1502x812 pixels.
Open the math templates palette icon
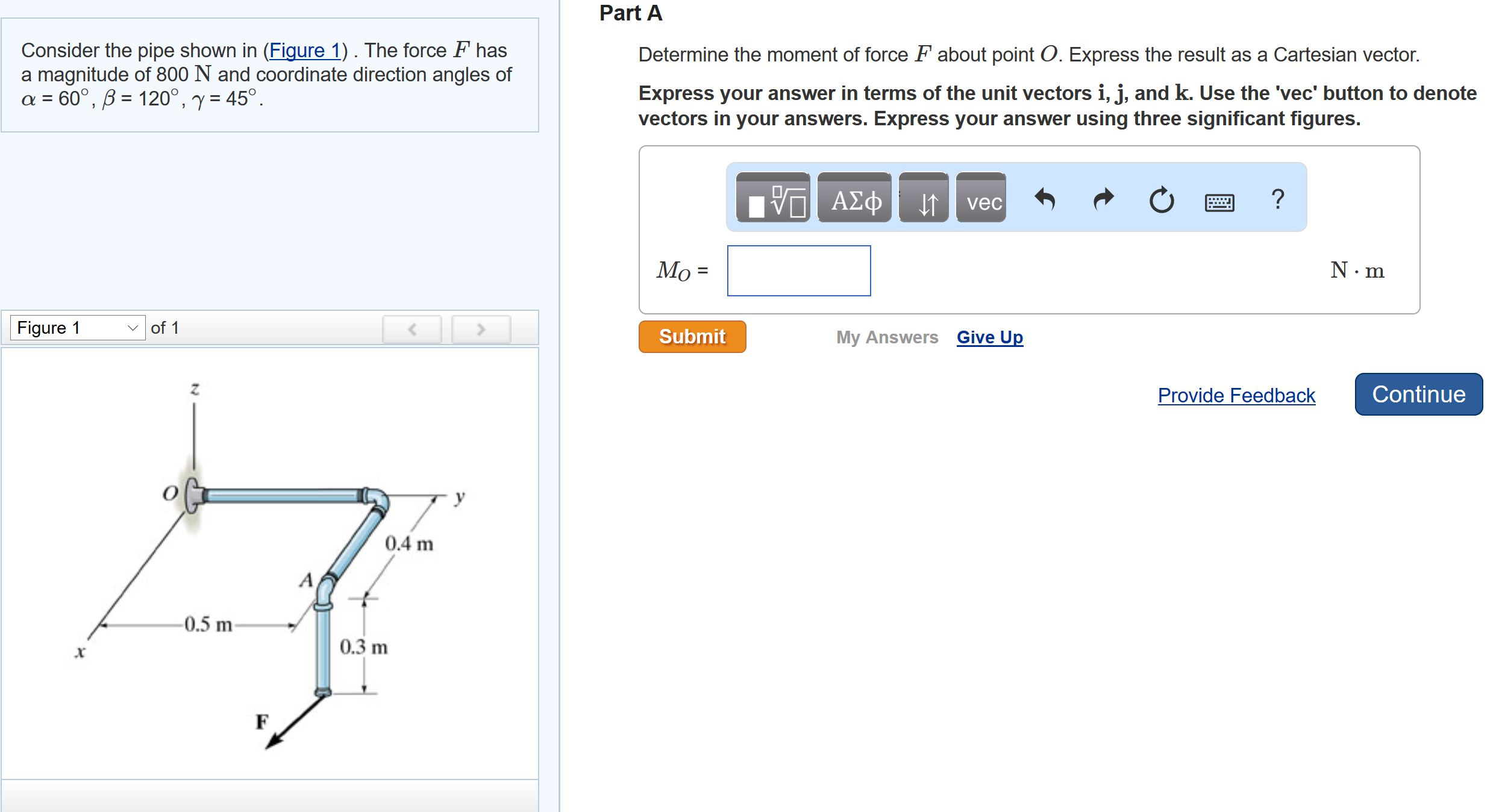pos(773,199)
